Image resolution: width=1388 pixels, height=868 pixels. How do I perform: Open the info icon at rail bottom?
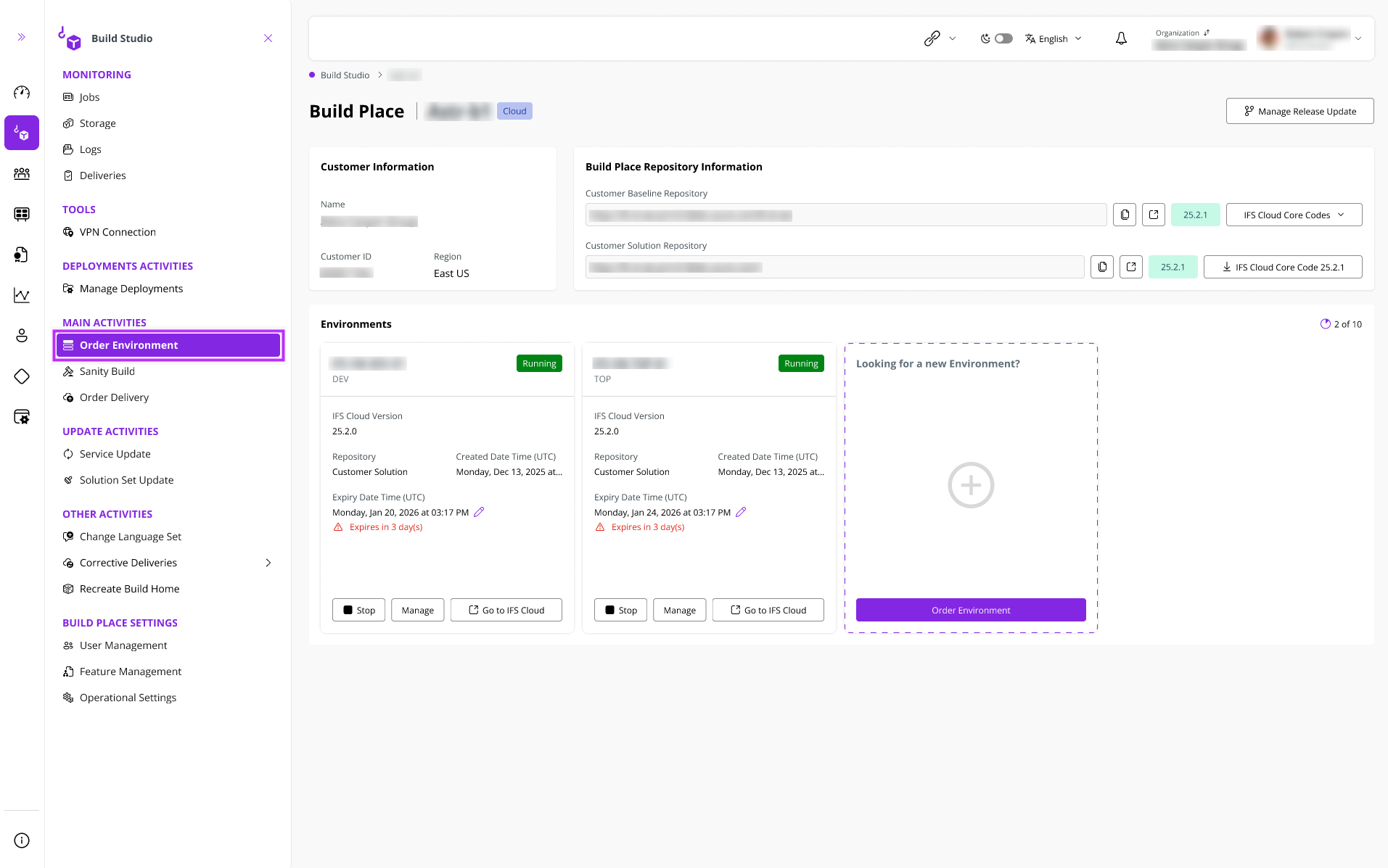click(22, 840)
